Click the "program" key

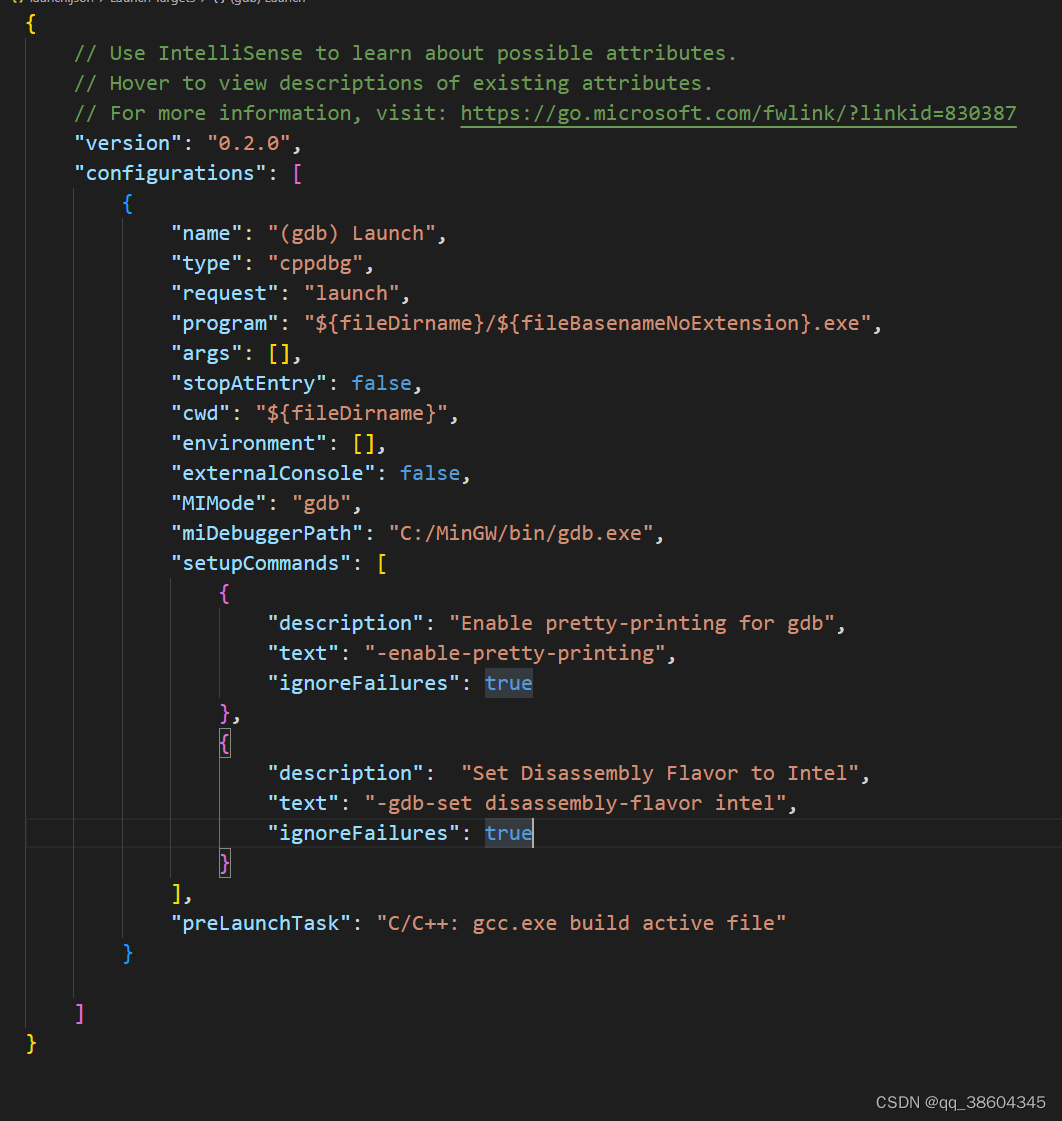click(225, 324)
